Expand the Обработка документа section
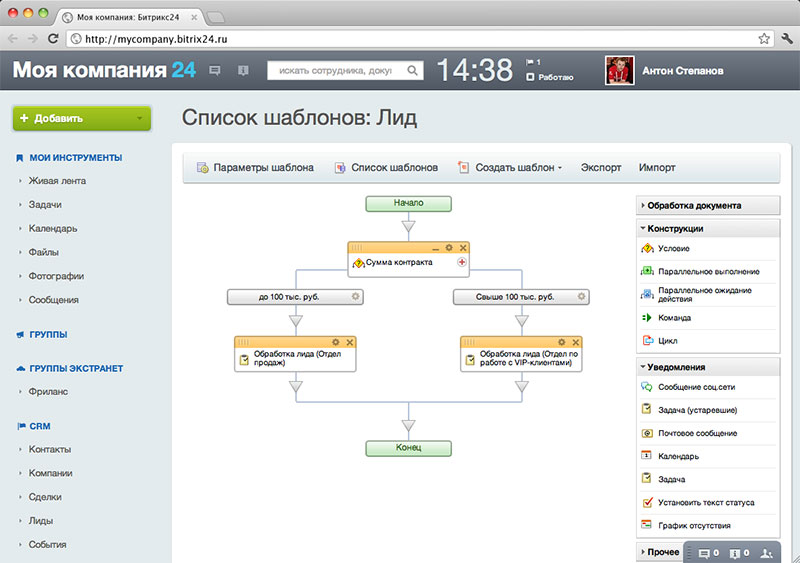800x563 pixels. coord(708,205)
